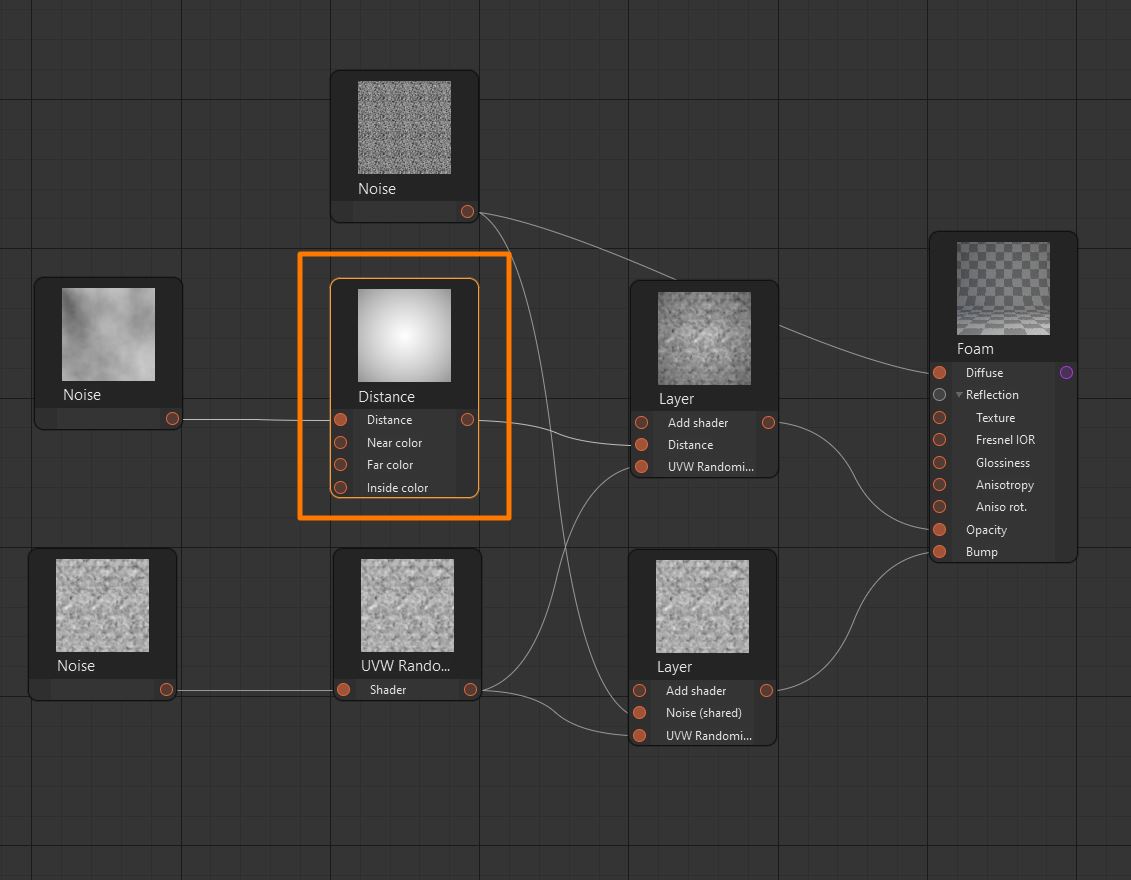Click the Bump input socket on Foam node
The height and width of the screenshot is (880, 1131).
[939, 552]
